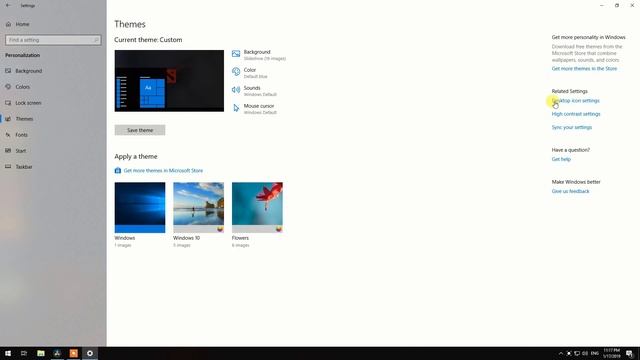The height and width of the screenshot is (360, 640).
Task: Apply the Windows theme thumbnail
Action: pyautogui.click(x=140, y=207)
